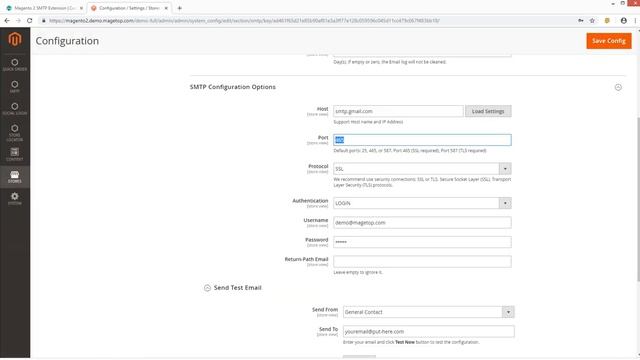View site info via padlock icon
This screenshot has width=640, height=360.
coord(44,20)
